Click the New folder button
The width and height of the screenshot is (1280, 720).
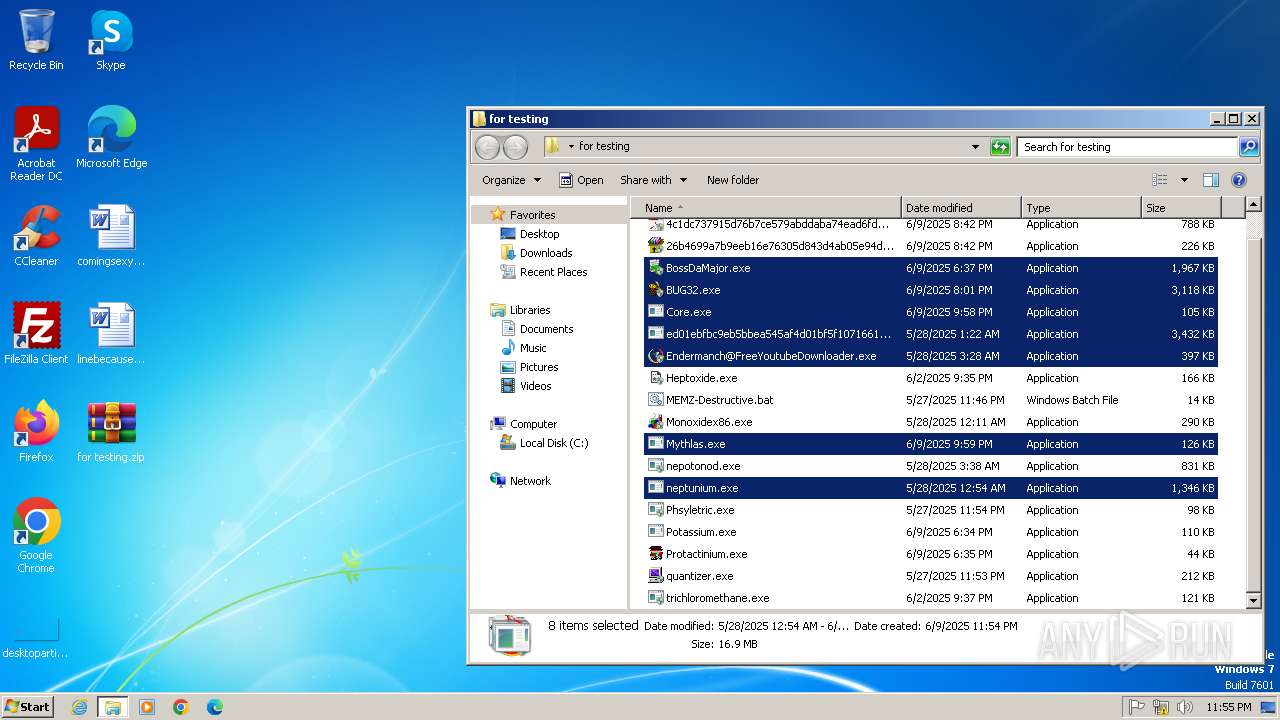[x=733, y=180]
